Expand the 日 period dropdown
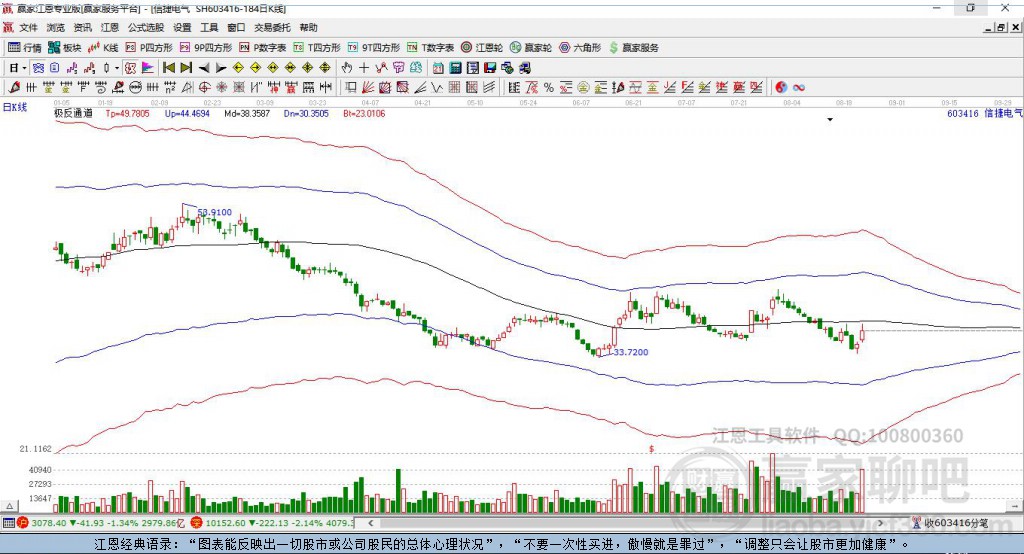 click(x=24, y=68)
